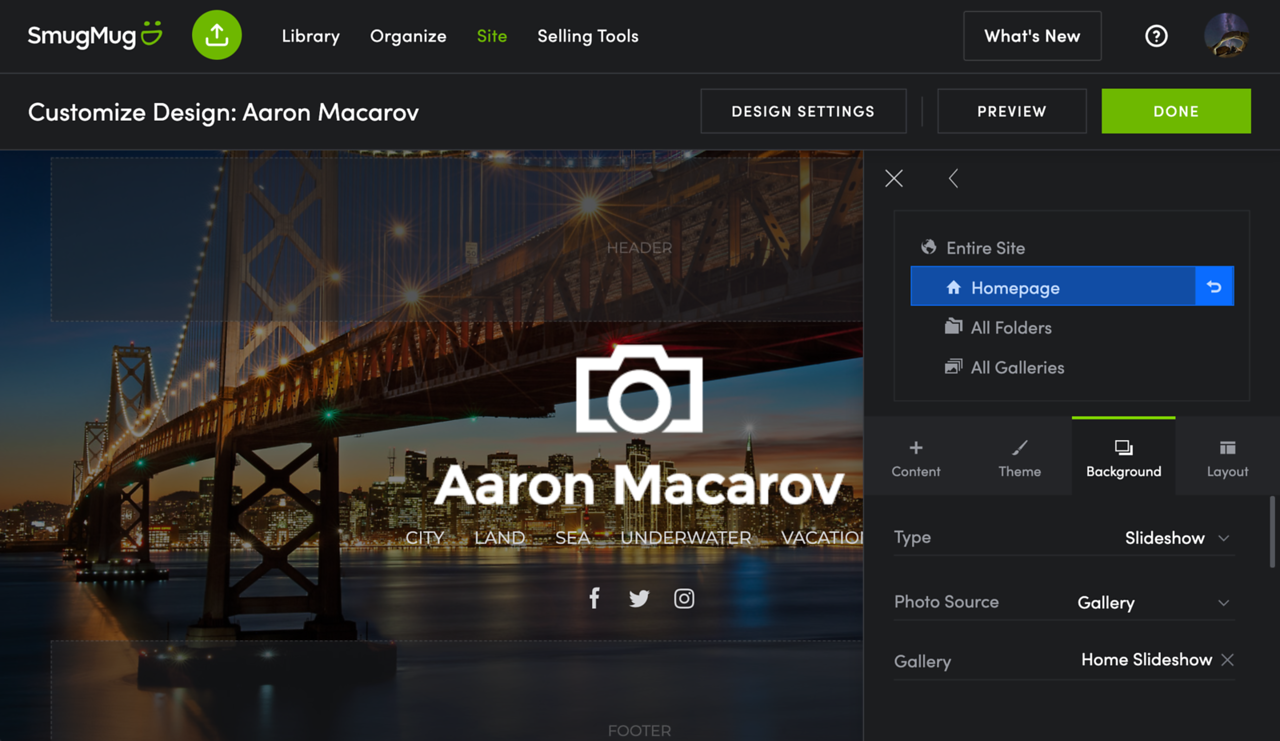Click the Aaron Macarov site title

[x=639, y=485]
